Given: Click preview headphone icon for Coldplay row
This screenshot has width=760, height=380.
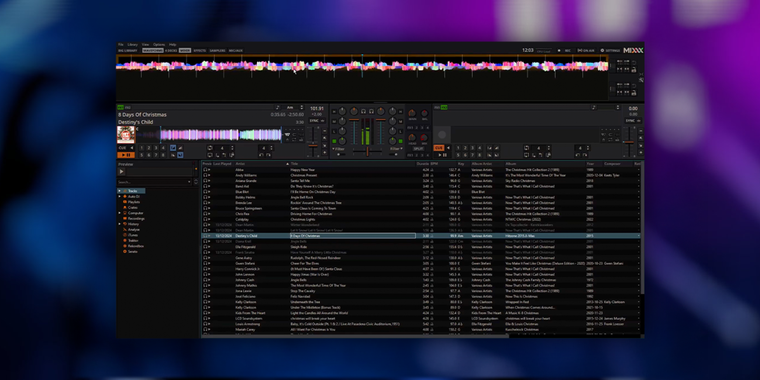Looking at the screenshot, I should (205, 219).
